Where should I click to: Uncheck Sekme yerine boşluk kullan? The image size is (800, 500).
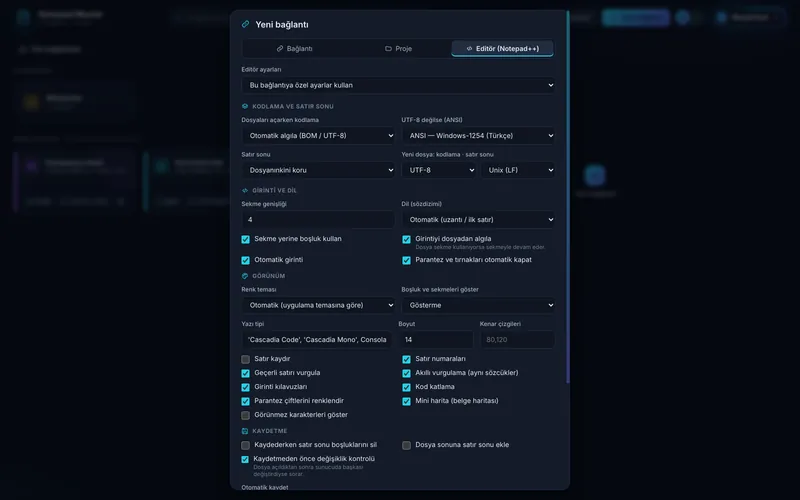[x=245, y=239]
